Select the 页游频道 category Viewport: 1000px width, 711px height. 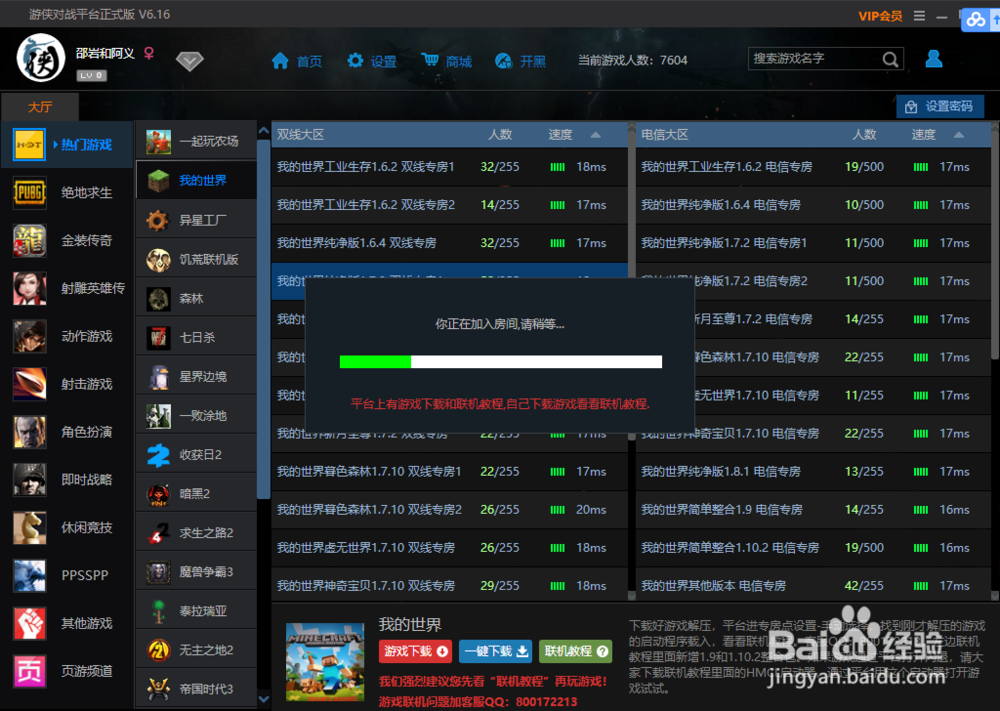pos(67,671)
